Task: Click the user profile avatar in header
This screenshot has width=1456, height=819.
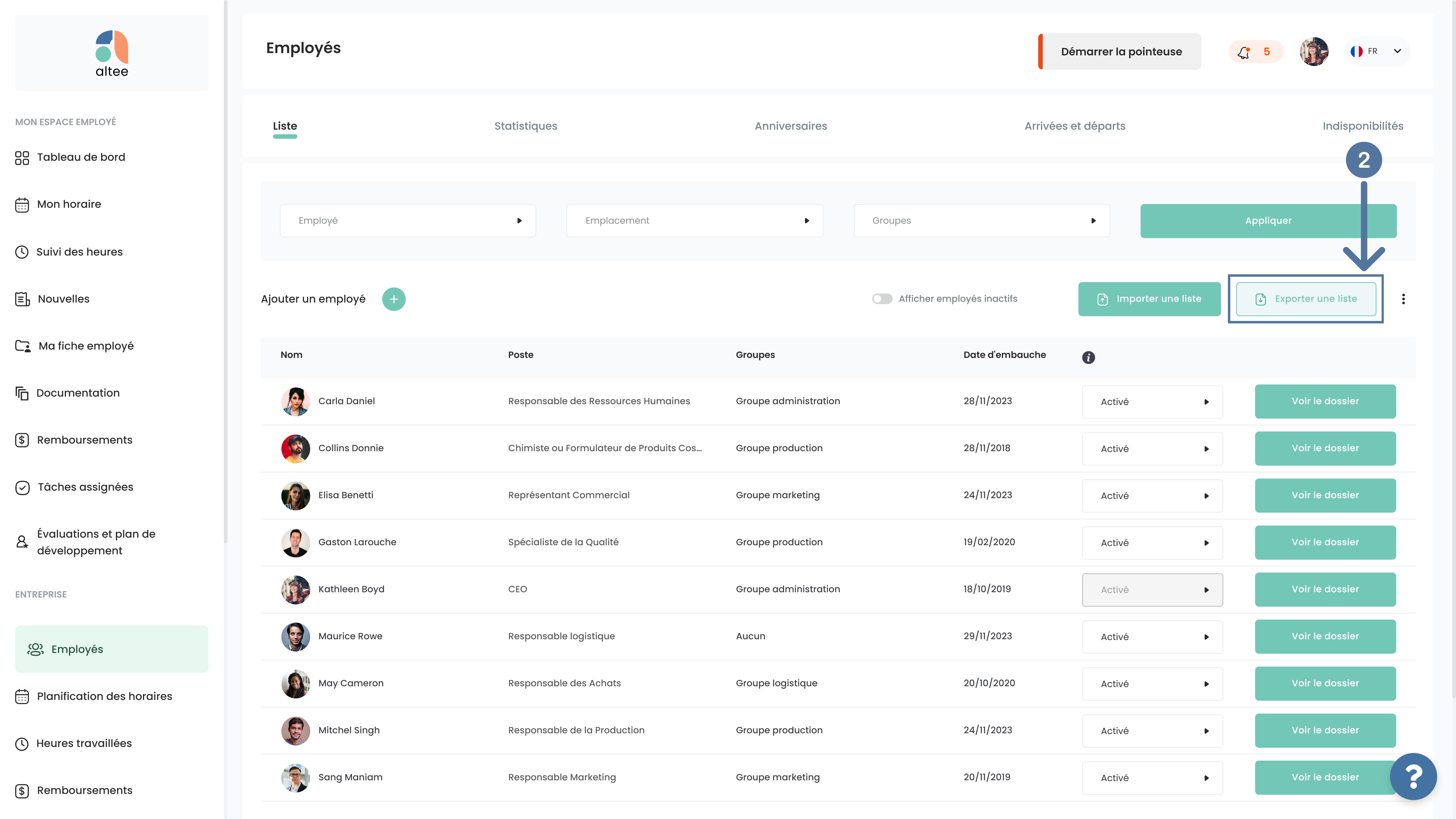Action: 1314,51
